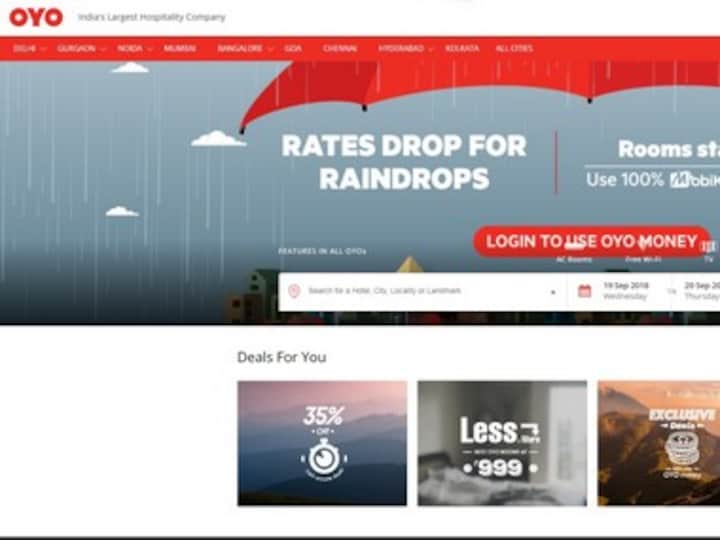This screenshot has height=540, width=720.
Task: Click the location pin icon in search
Action: 294,291
